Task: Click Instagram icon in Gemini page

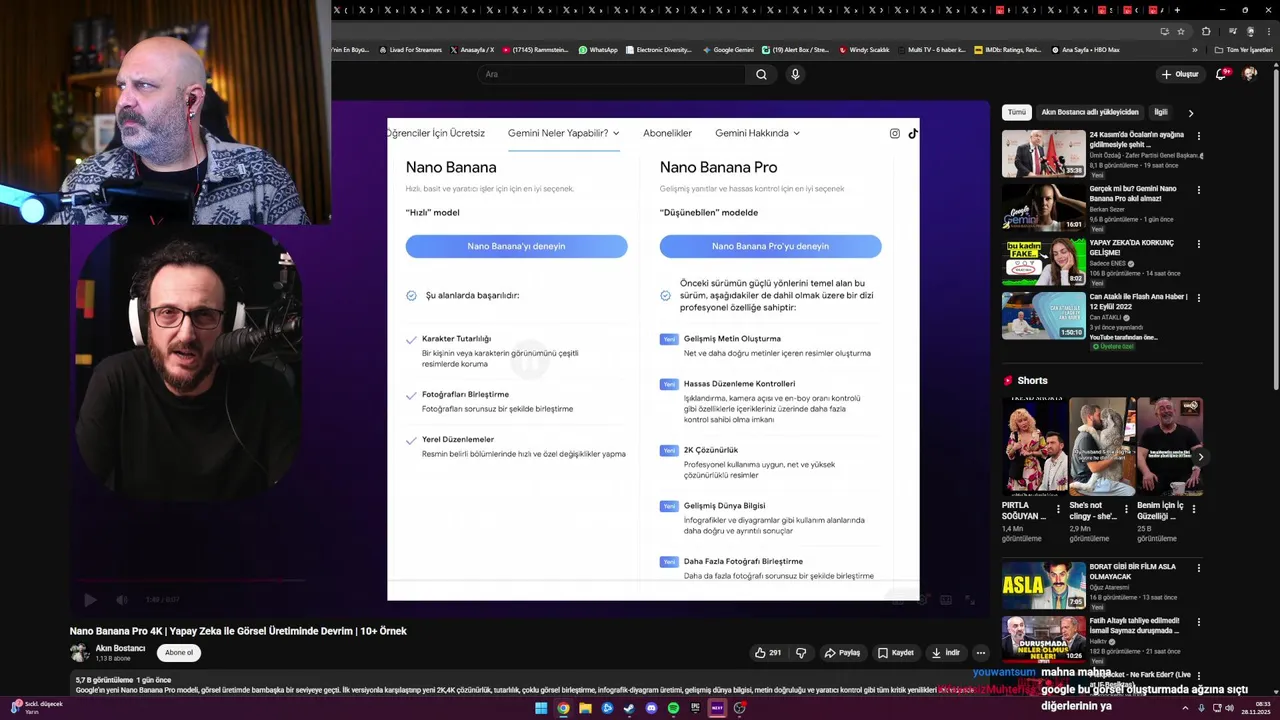Action: click(895, 133)
